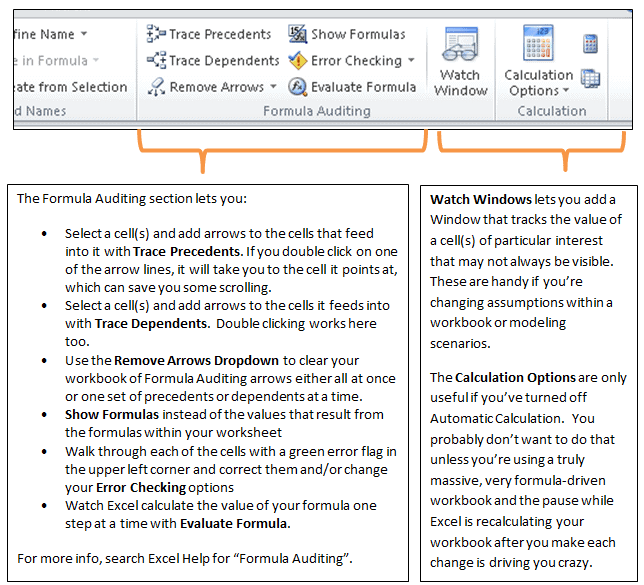Click the Calculate Now small calculator icon
This screenshot has height=585, width=644.
click(590, 44)
